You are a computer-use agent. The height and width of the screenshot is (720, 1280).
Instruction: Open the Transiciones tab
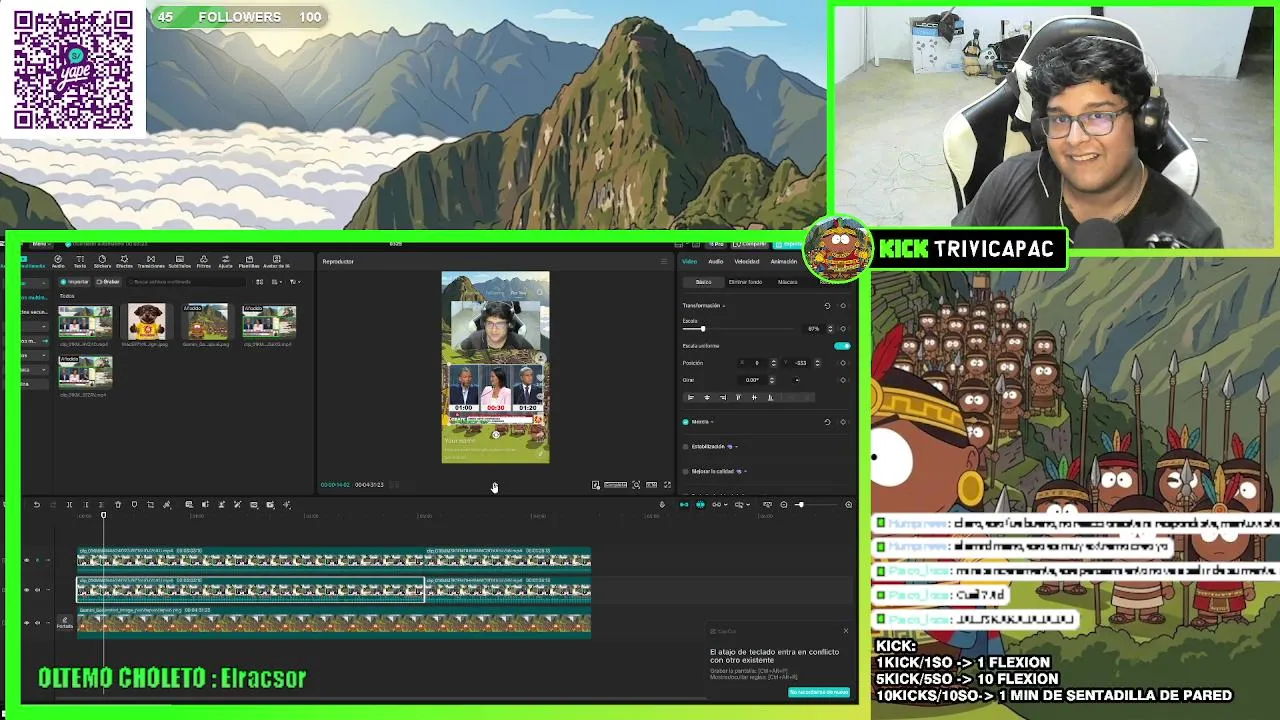151,261
